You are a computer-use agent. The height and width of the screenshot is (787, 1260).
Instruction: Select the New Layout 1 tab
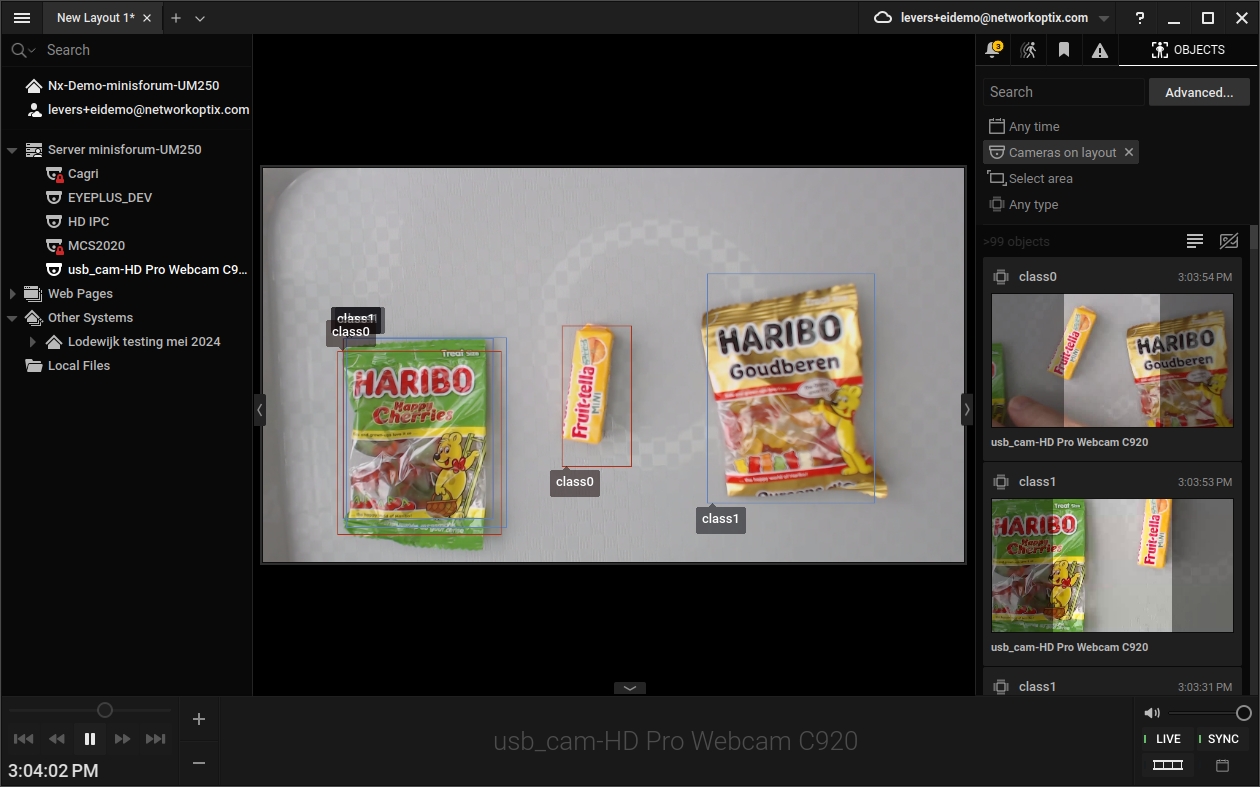95,18
